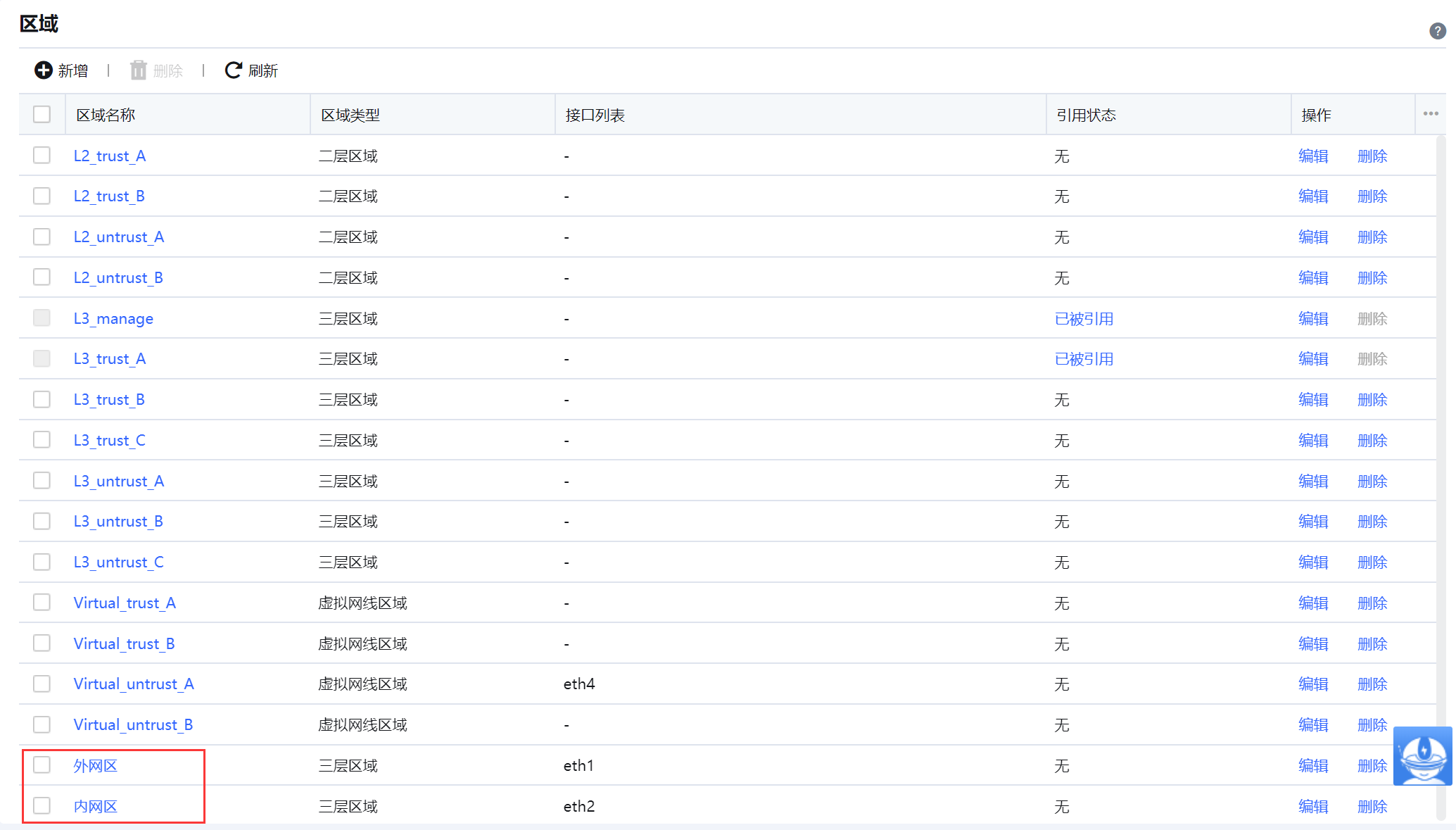
Task: Click 二层区域 type in L2_untrust_B row
Action: tap(348, 277)
